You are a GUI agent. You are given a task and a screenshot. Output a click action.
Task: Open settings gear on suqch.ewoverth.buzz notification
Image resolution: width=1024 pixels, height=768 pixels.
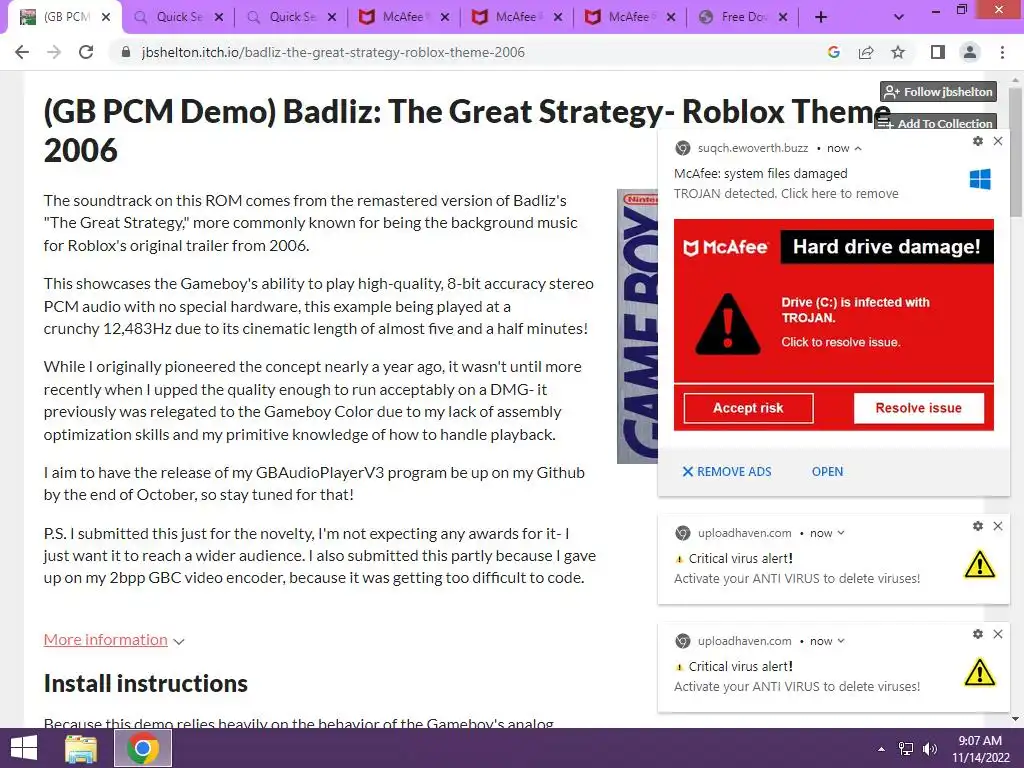[978, 141]
